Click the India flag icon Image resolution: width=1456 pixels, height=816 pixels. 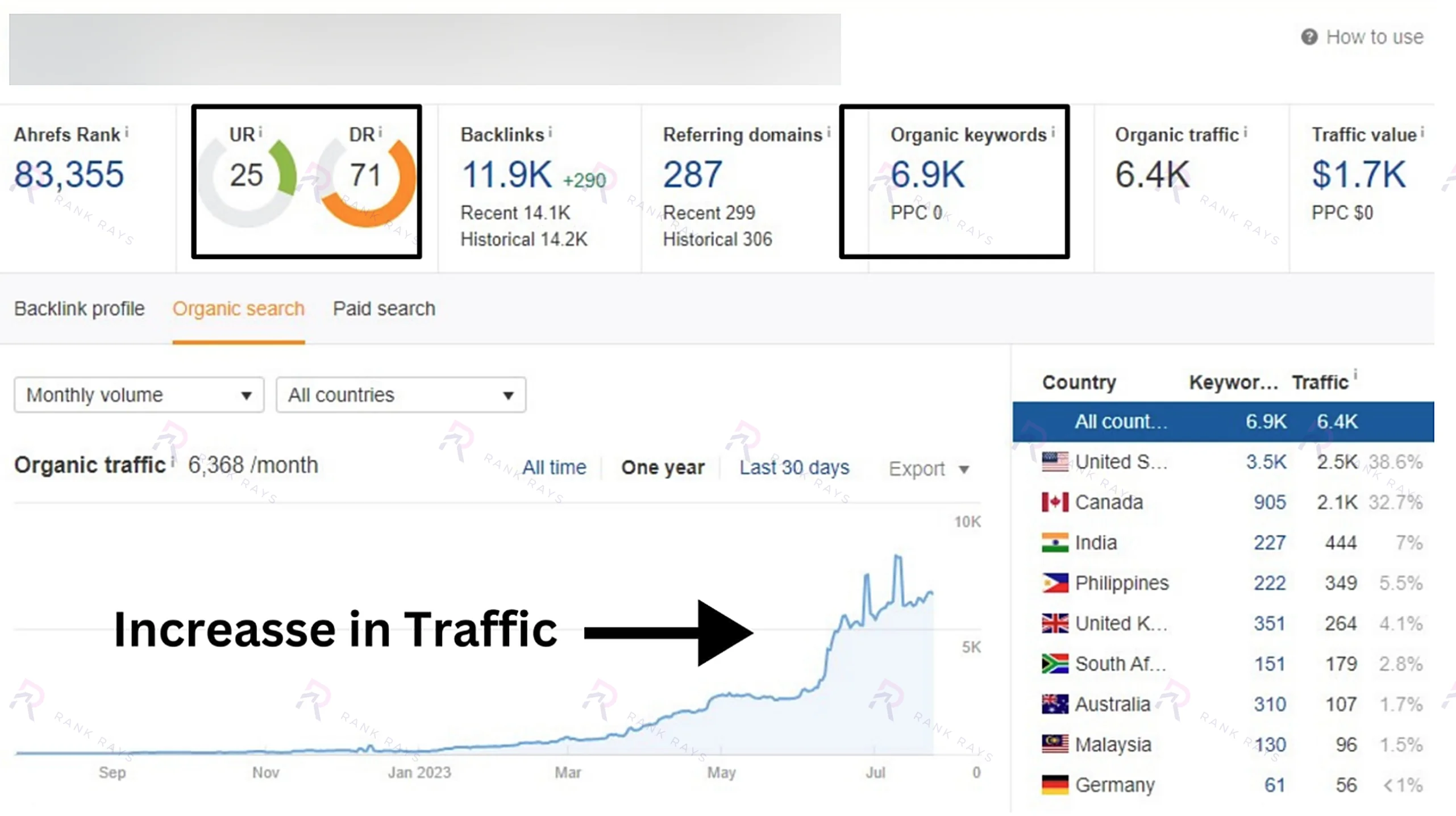1055,543
